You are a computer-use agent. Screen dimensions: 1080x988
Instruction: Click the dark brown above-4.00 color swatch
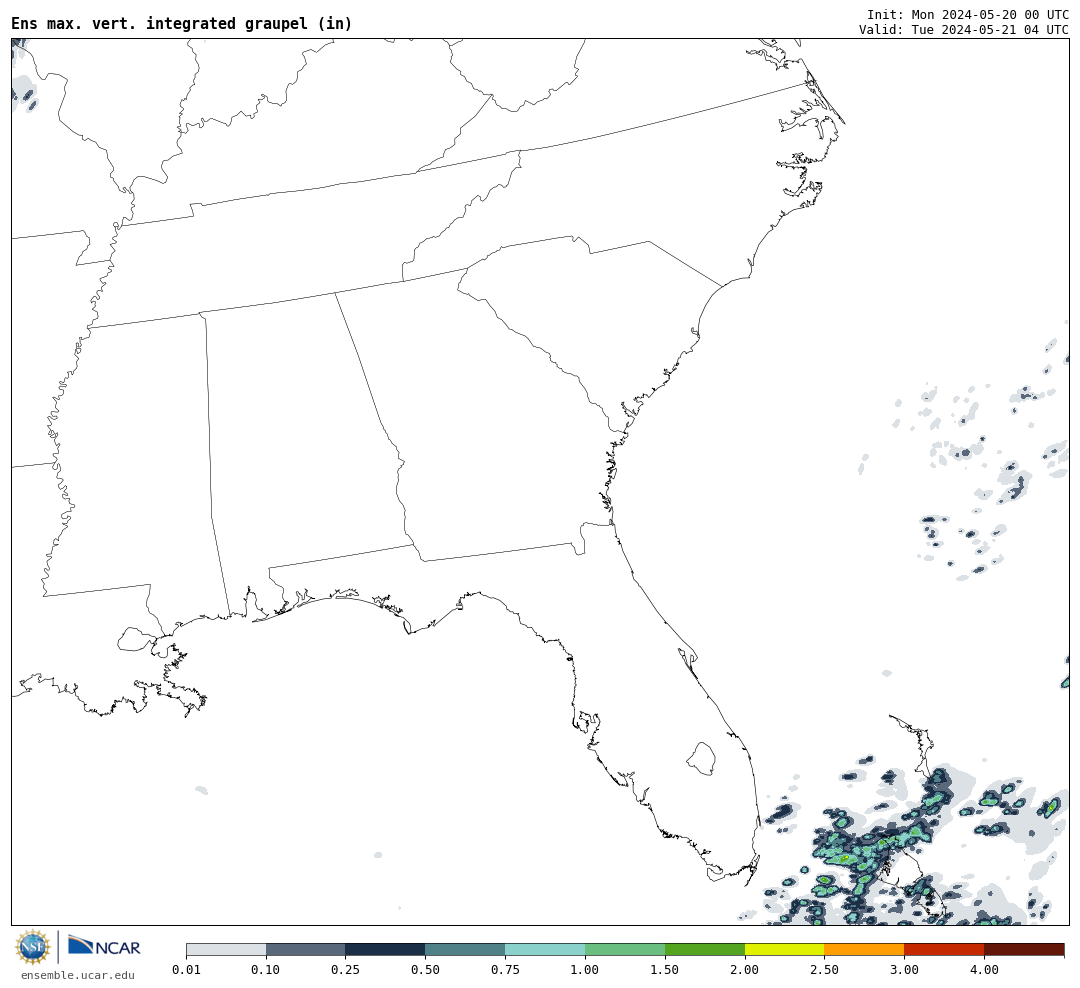coord(1024,949)
